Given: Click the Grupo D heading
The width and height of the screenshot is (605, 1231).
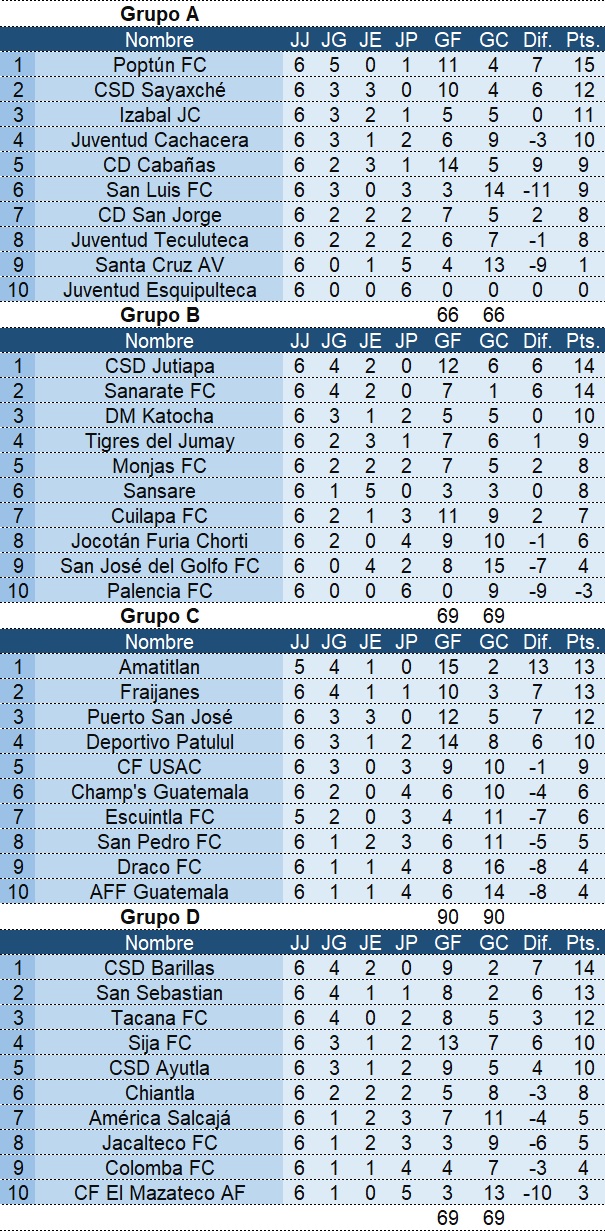Looking at the screenshot, I should 160,917.
